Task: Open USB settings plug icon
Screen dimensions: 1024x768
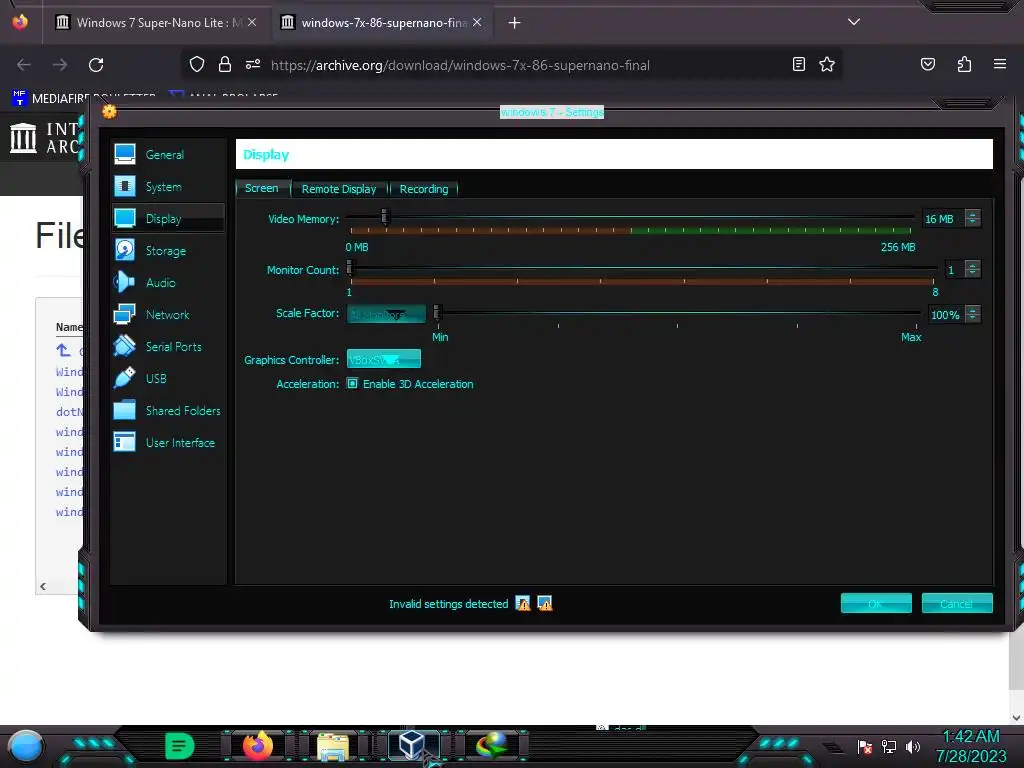Action: click(x=125, y=378)
